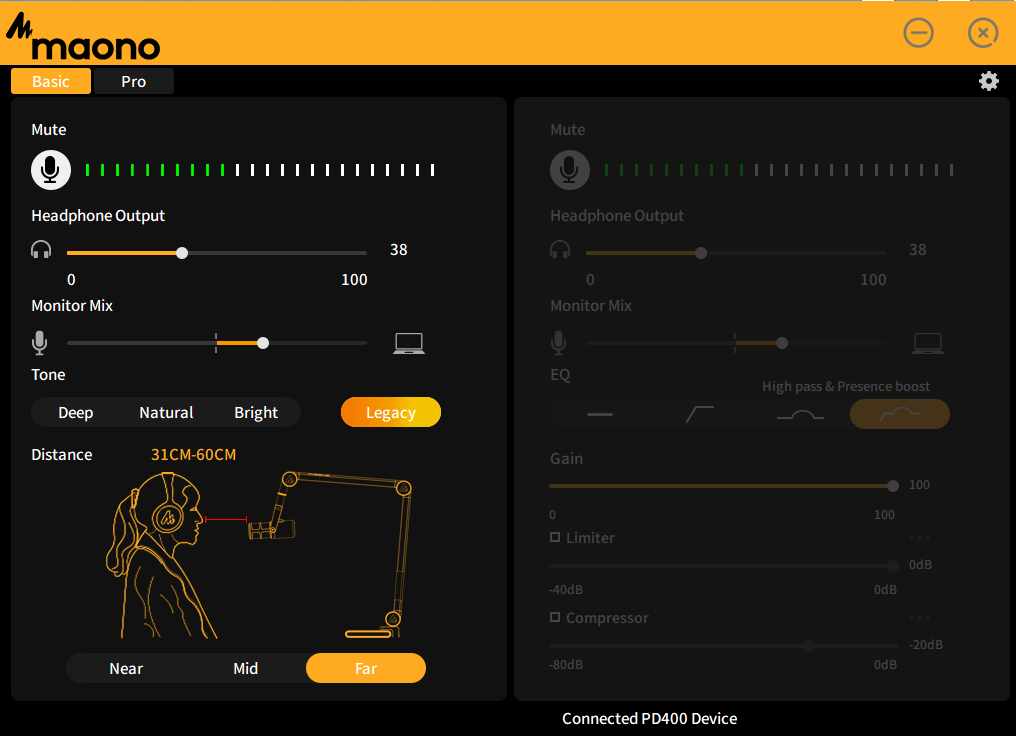
Task: Click the microphone icon beside Monitor Mix
Action: 40,342
